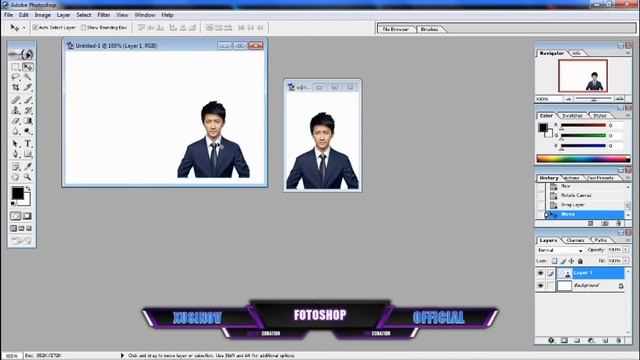Select the Path Selection tool
Image resolution: width=640 pixels, height=360 pixels.
click(x=16, y=144)
